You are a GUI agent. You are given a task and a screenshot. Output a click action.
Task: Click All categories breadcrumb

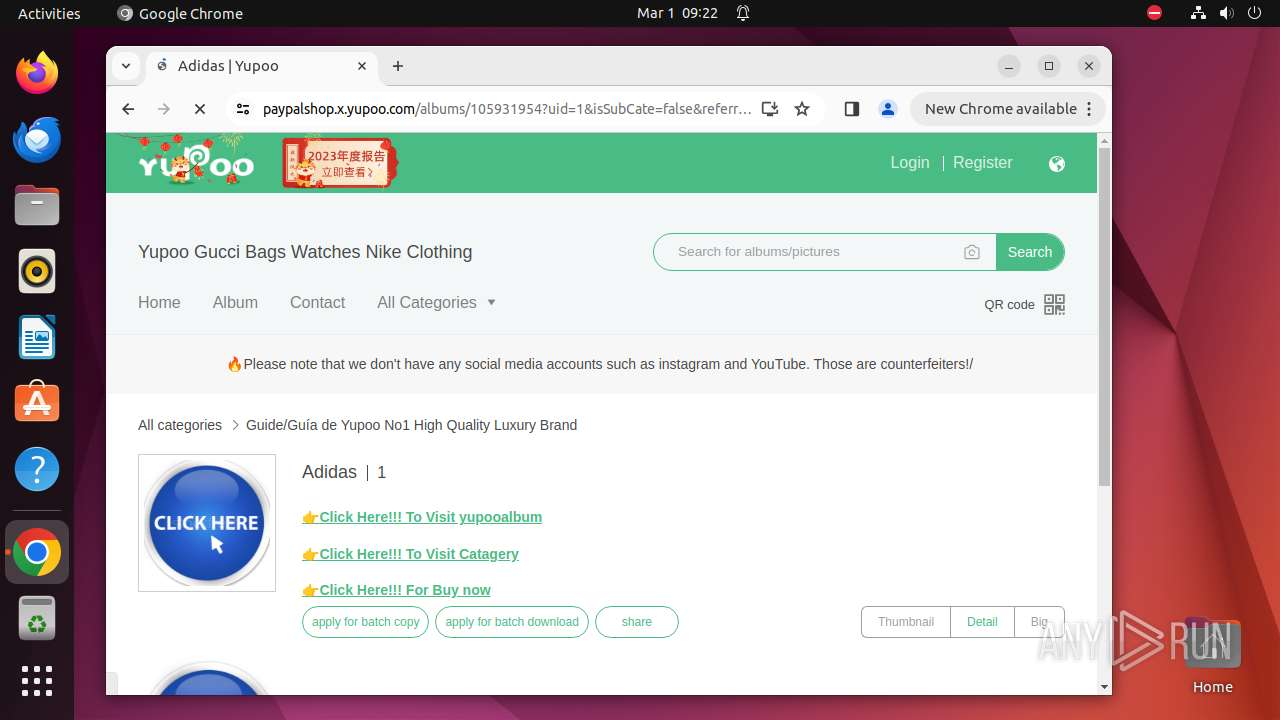pyautogui.click(x=180, y=425)
